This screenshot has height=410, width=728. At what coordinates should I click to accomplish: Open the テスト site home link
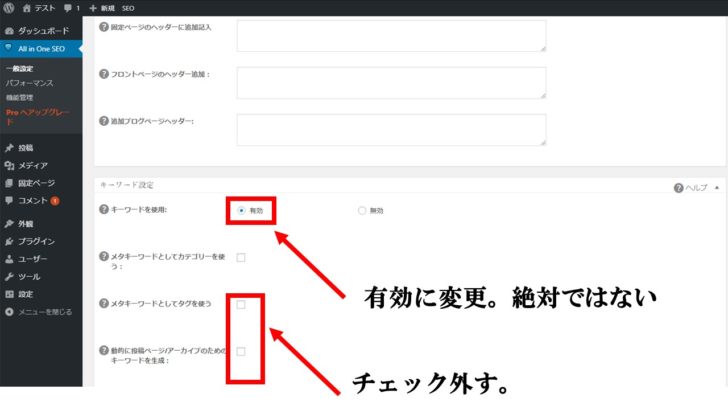click(x=39, y=8)
